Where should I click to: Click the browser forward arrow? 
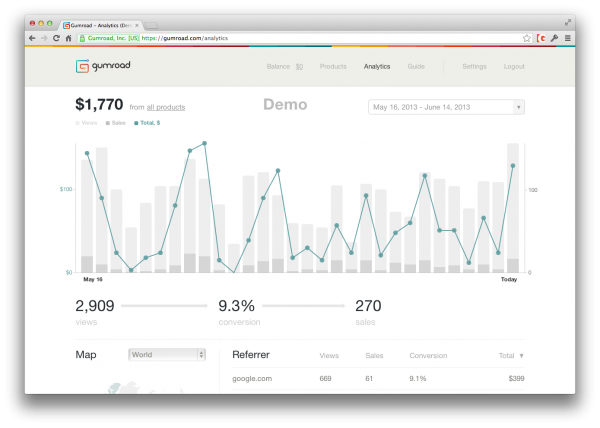tap(44, 38)
